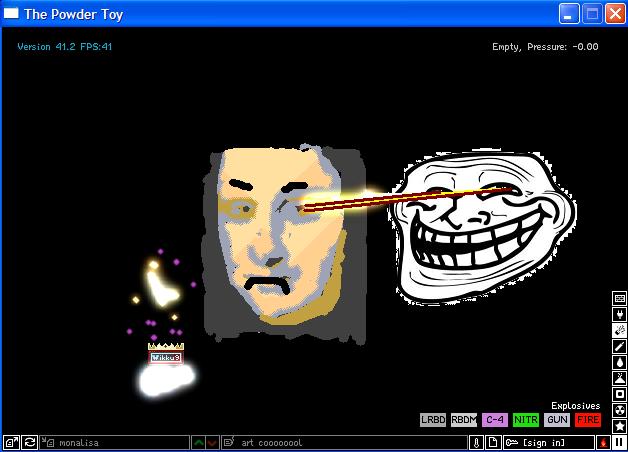Open the radioactive elements category icon

(x=619, y=410)
